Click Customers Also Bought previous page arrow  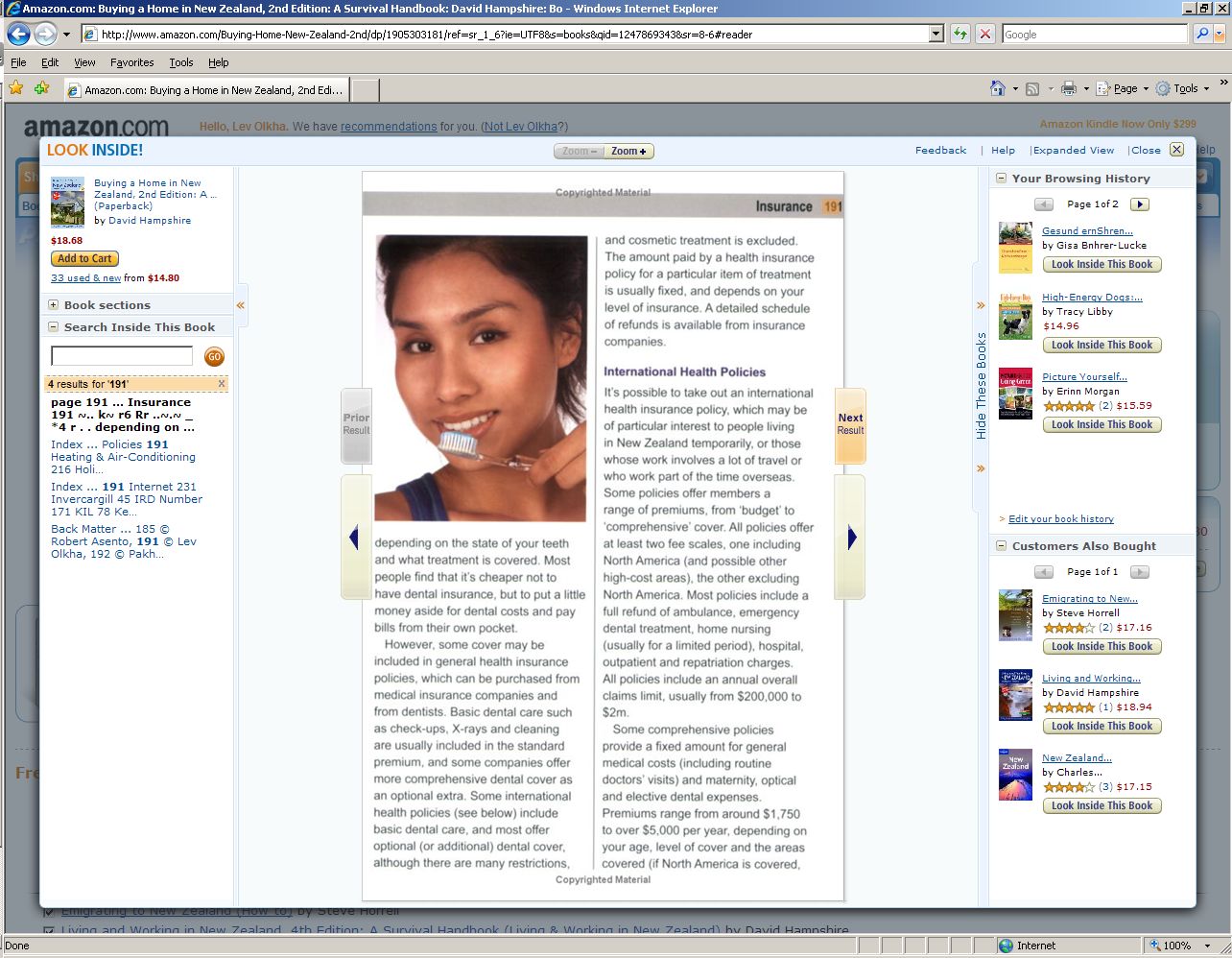coord(1044,572)
